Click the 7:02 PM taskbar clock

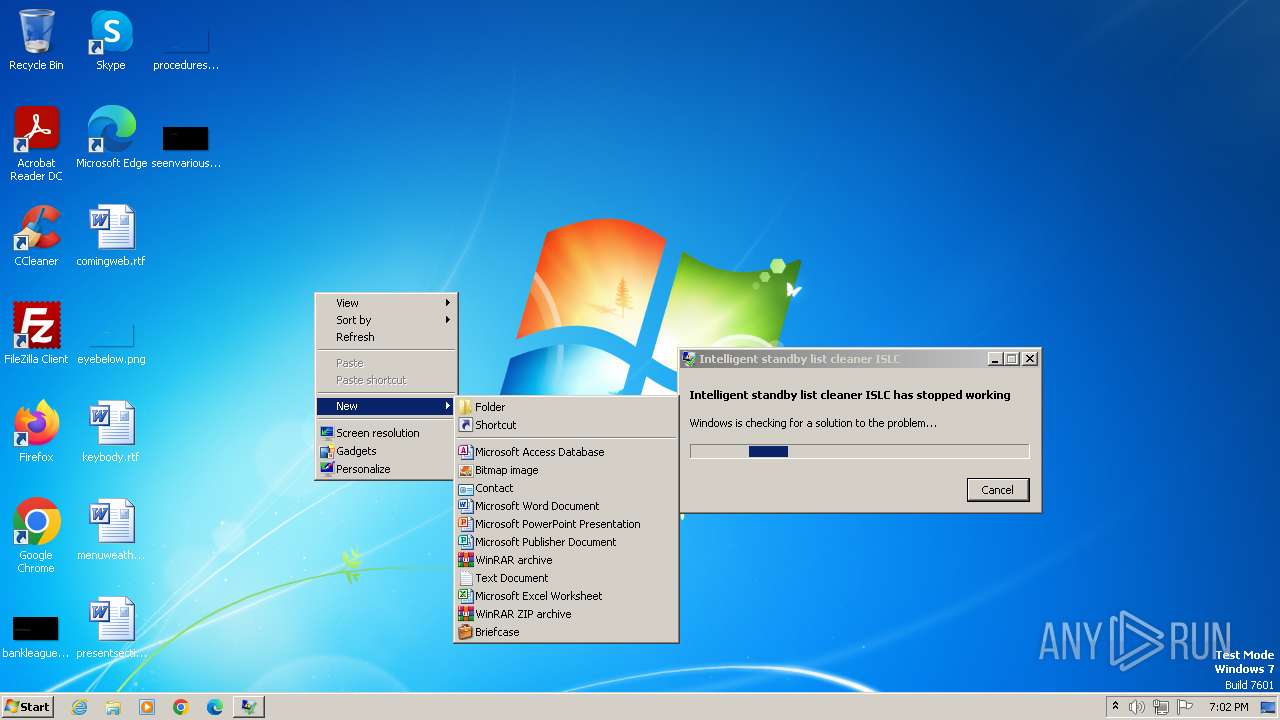tap(1228, 707)
